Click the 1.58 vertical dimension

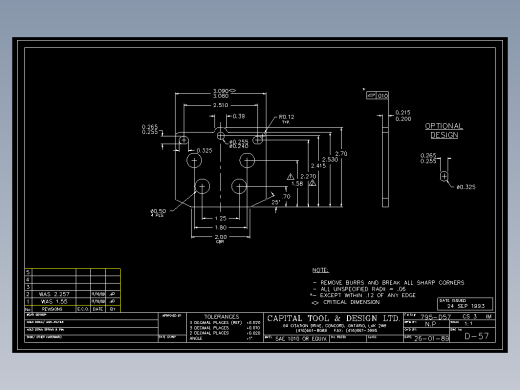point(297,184)
